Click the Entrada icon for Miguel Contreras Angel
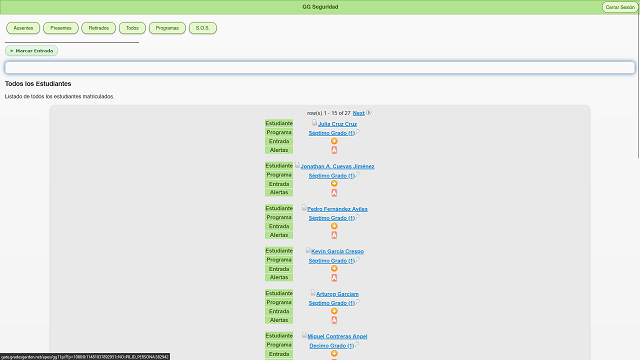This screenshot has height=360, width=640. coord(334,353)
